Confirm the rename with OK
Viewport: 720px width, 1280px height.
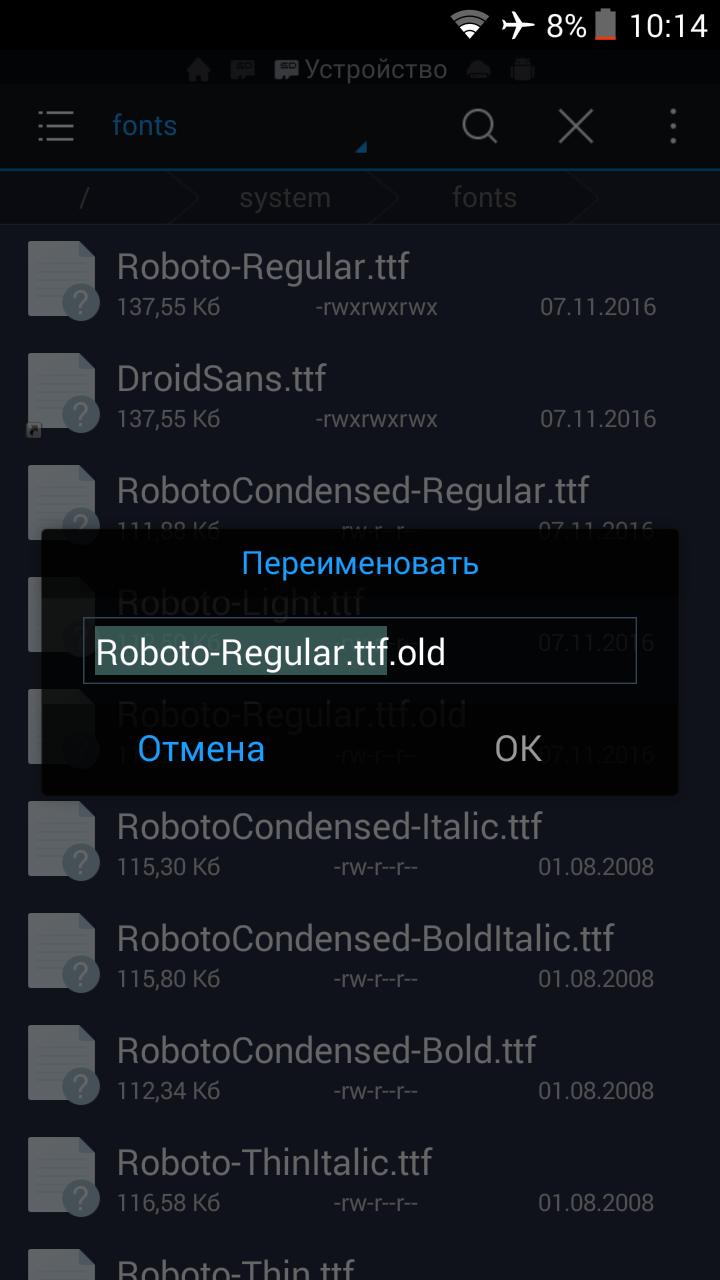click(518, 748)
